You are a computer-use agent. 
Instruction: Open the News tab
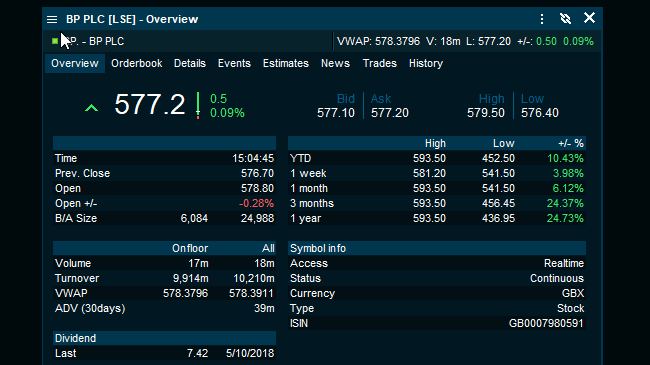point(335,63)
